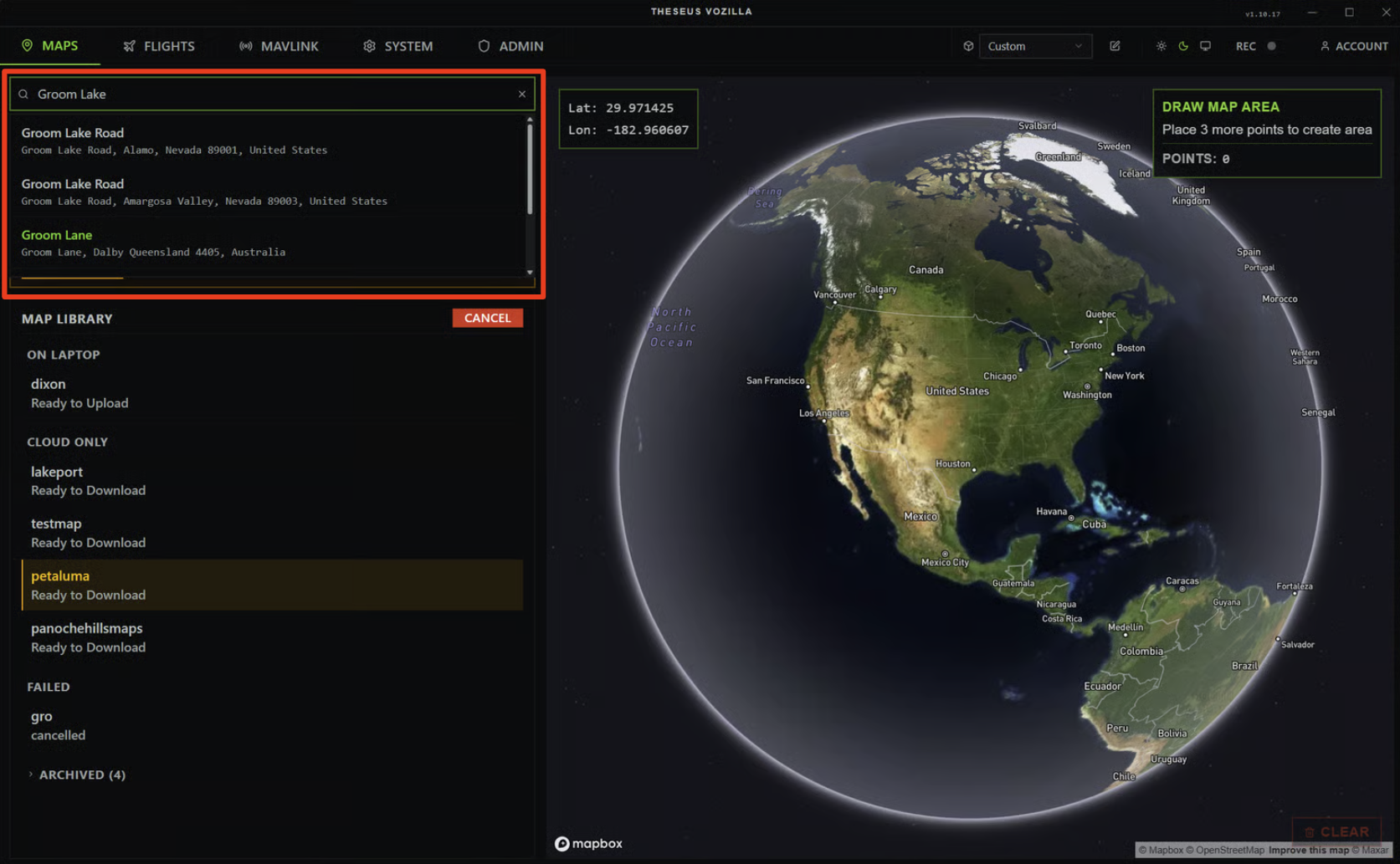Click the edit pencil icon in toolbar
Image resolution: width=1400 pixels, height=864 pixels.
point(1115,46)
